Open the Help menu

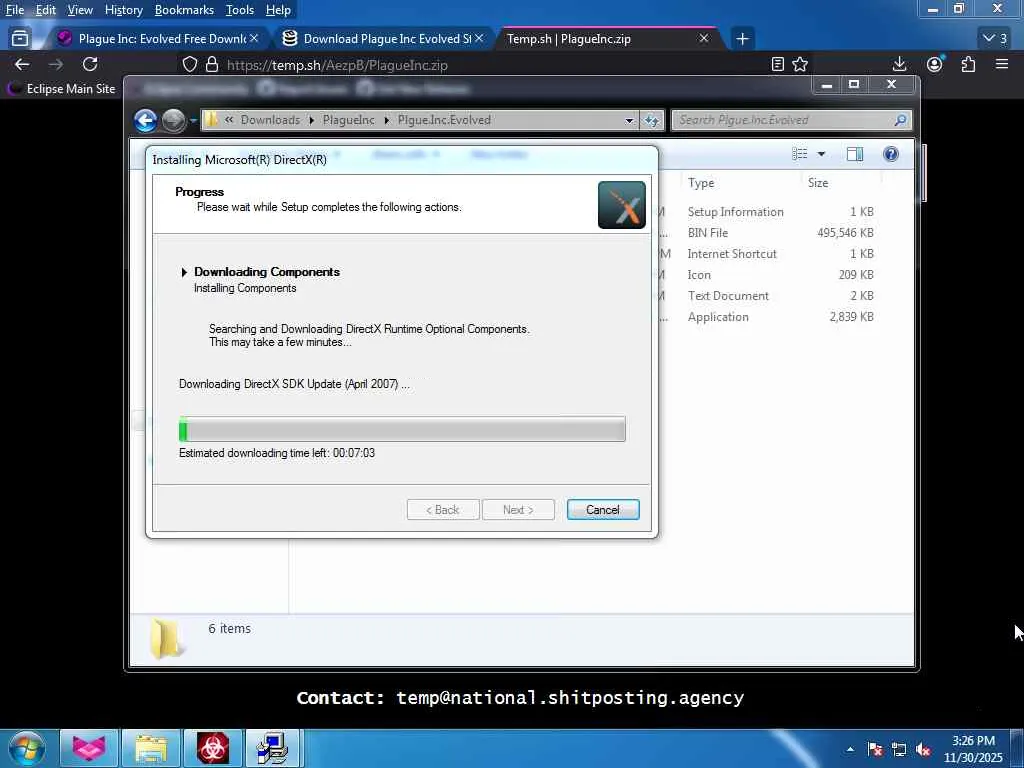[x=278, y=10]
